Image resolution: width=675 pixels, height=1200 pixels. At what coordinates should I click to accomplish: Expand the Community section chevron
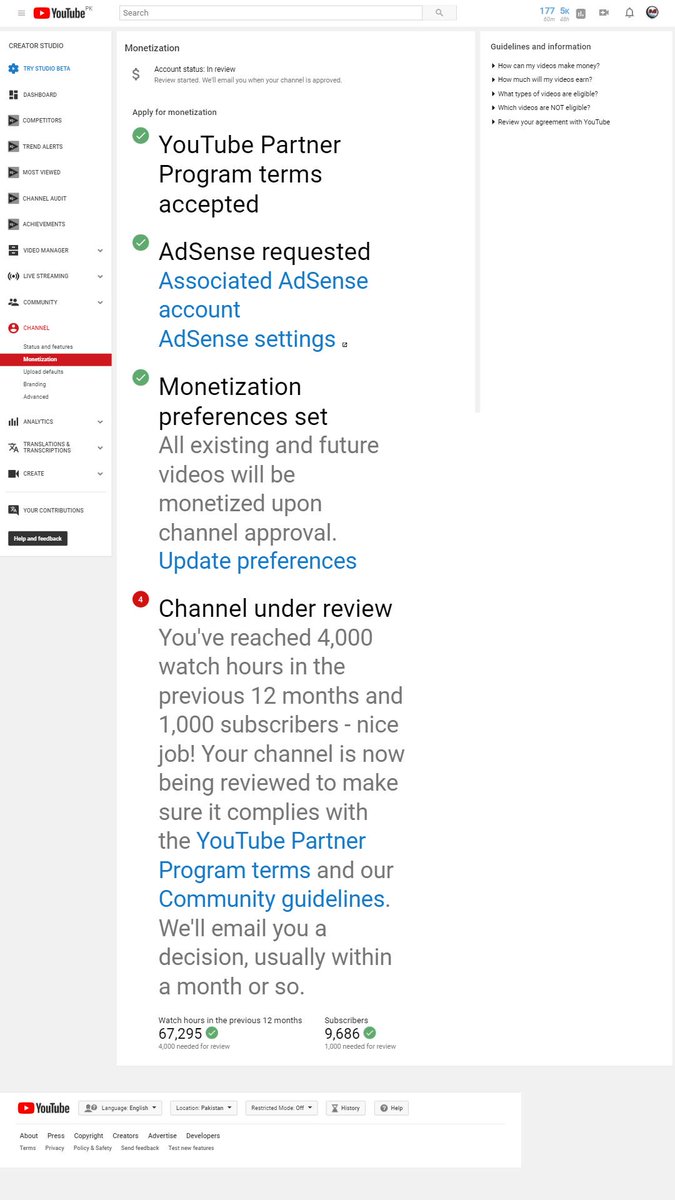pyautogui.click(x=100, y=302)
